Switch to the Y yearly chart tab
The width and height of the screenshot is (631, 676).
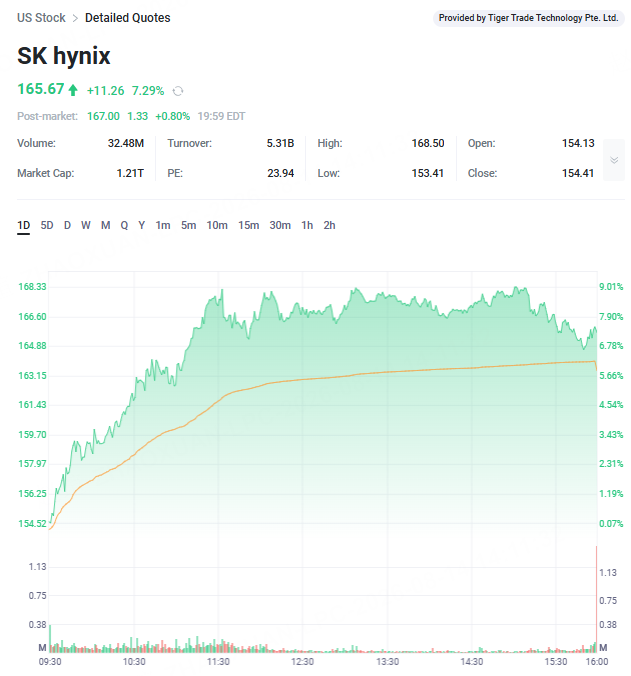tap(141, 225)
